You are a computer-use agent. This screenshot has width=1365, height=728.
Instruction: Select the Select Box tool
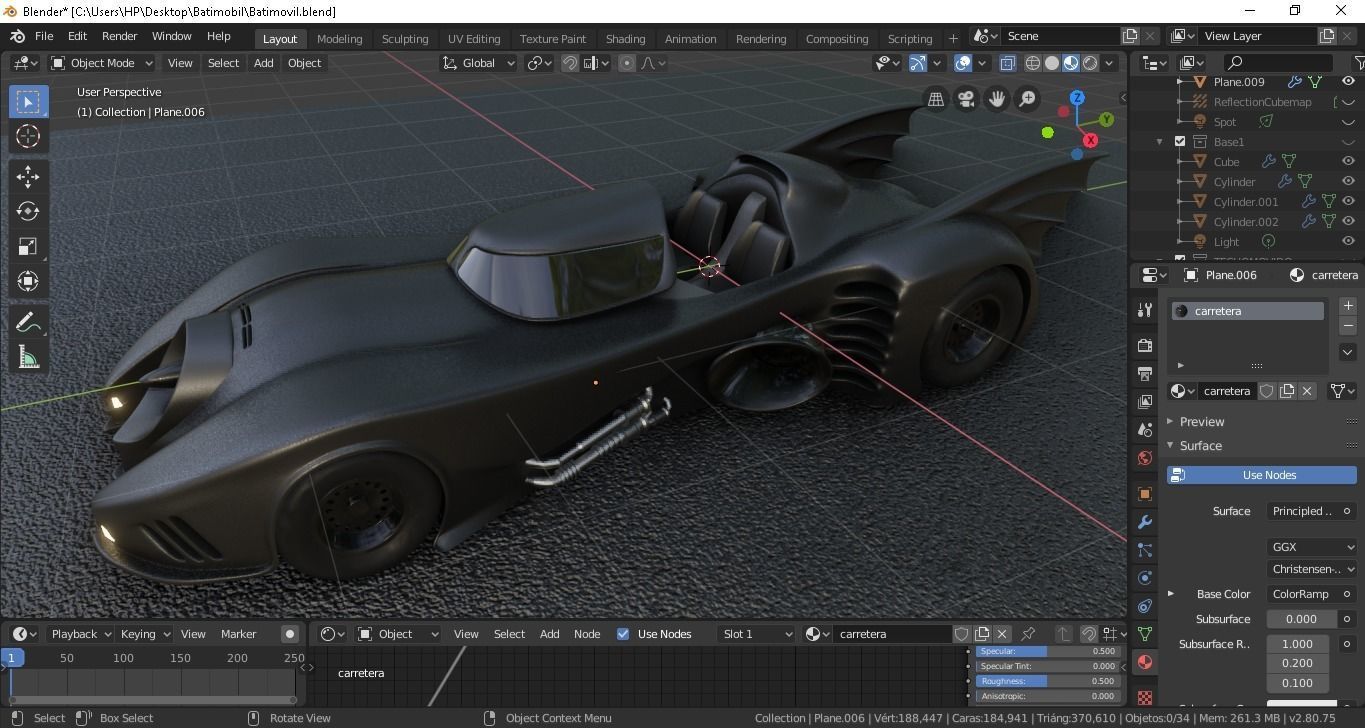tap(28, 101)
